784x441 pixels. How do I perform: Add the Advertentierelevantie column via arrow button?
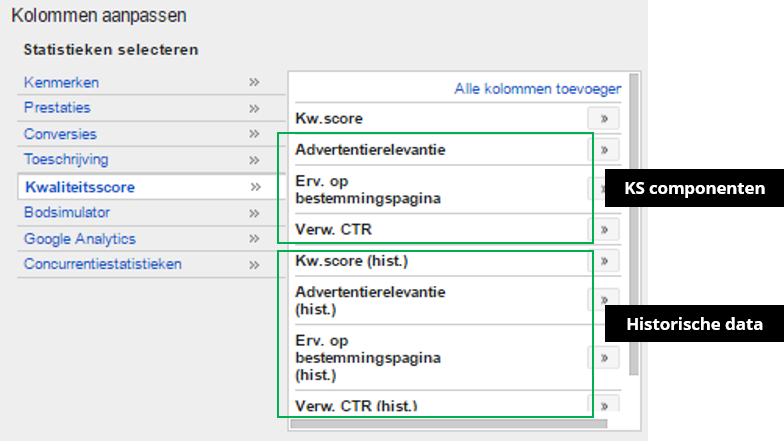(603, 151)
